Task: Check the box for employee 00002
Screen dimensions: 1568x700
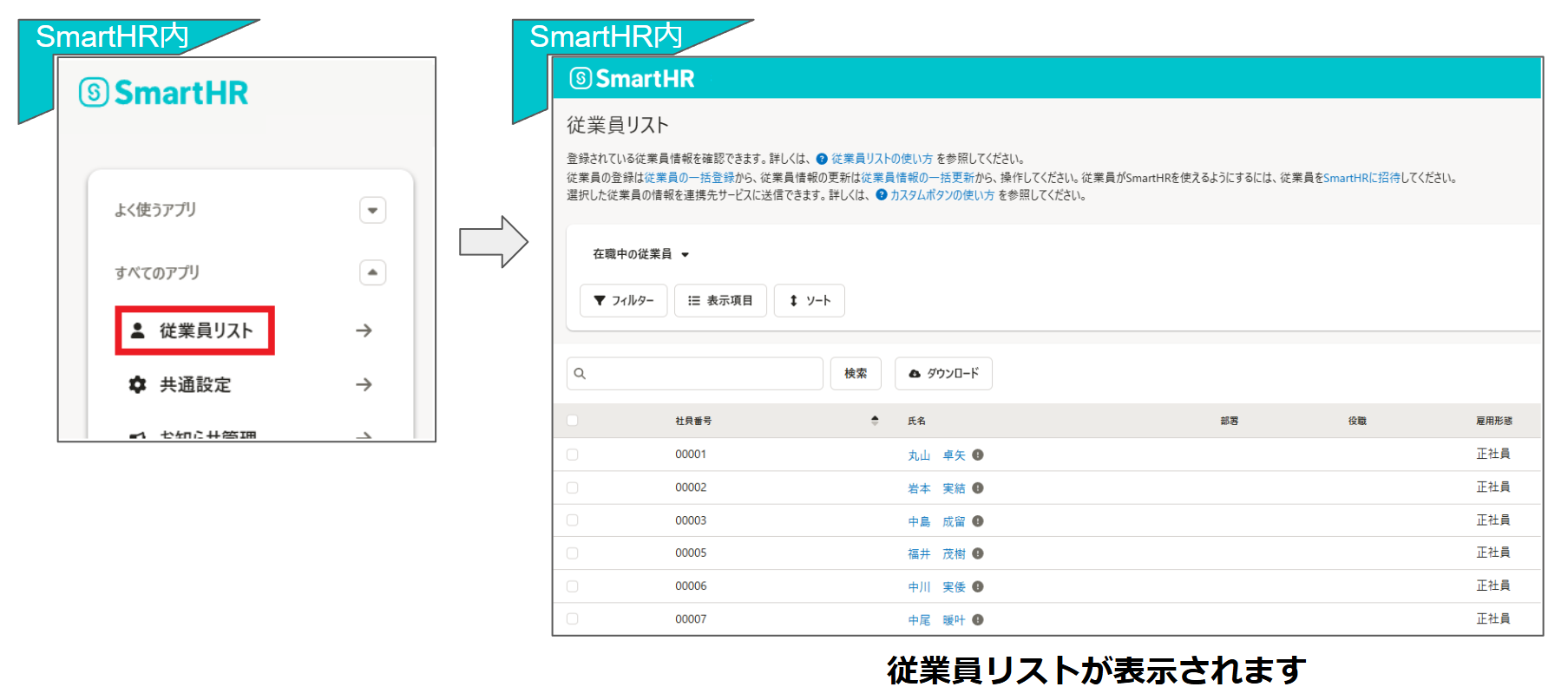Action: tap(572, 487)
